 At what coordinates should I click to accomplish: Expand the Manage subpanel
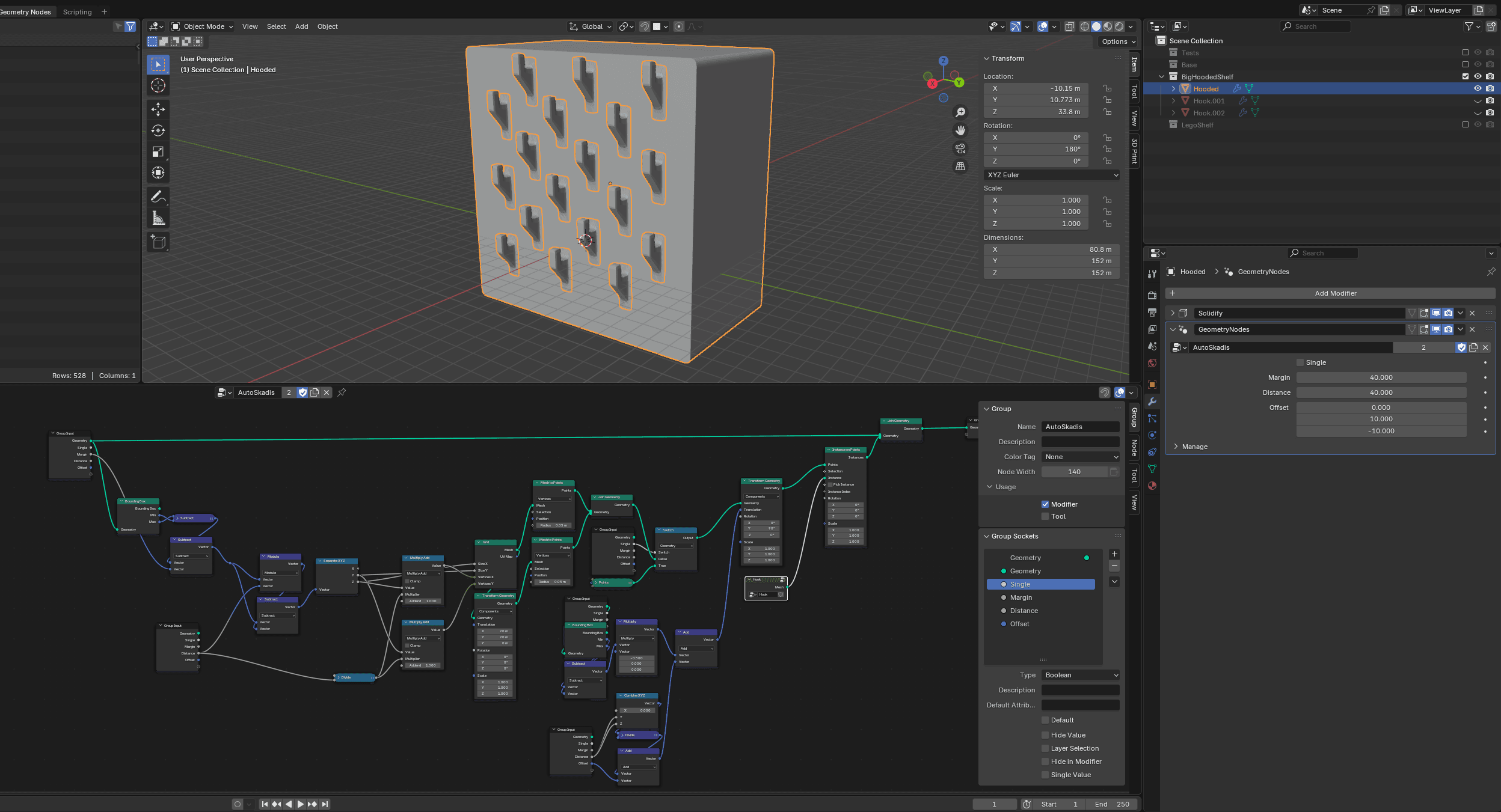pyautogui.click(x=1176, y=447)
